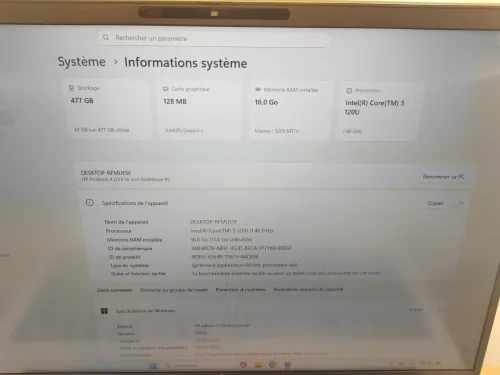500x375 pixels.
Task: Select the 'Stylet et fonction tactile' value
Action: (x=286, y=273)
